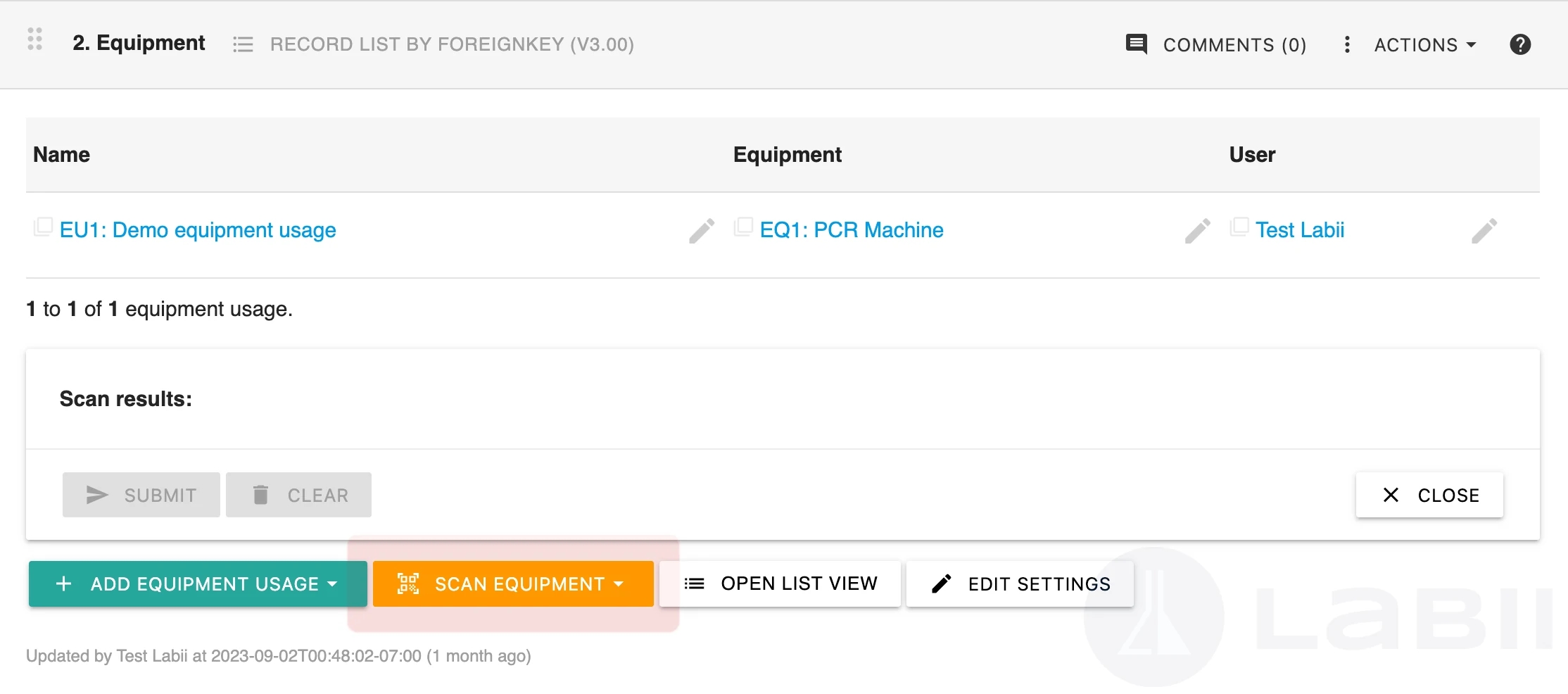This screenshot has width=1568, height=694.
Task: Follow the EQ1: PCR Machine link
Action: (852, 230)
